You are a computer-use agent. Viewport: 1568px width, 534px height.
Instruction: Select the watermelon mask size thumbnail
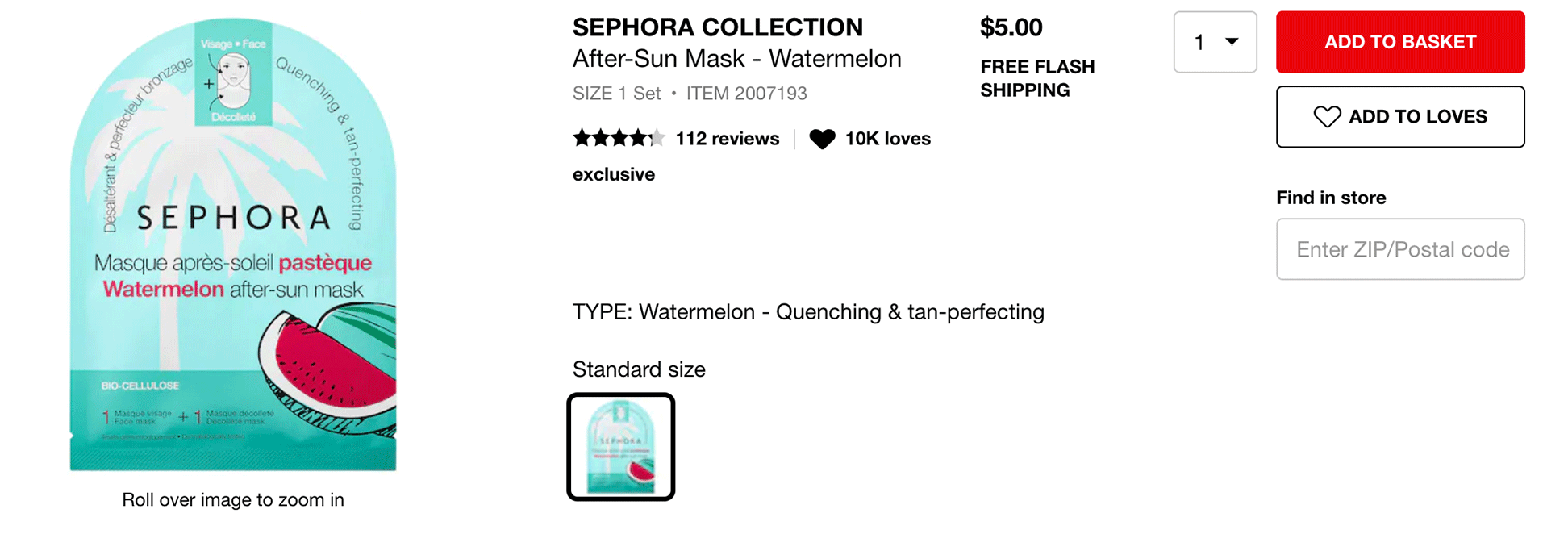point(621,447)
